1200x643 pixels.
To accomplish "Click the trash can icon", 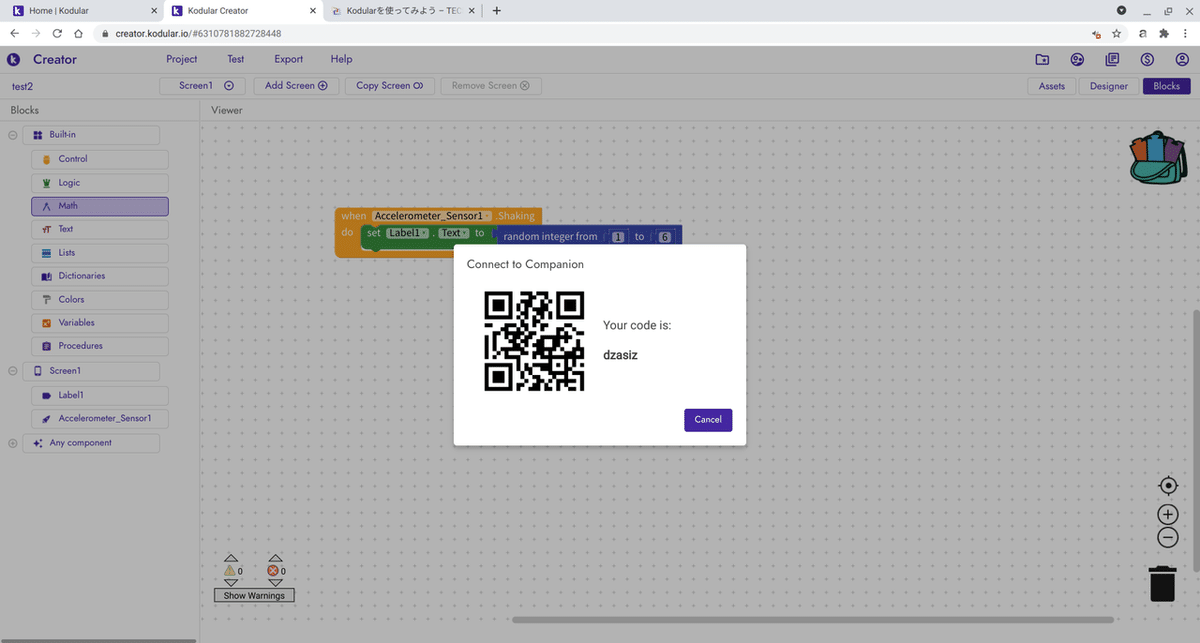I will pos(1162,583).
